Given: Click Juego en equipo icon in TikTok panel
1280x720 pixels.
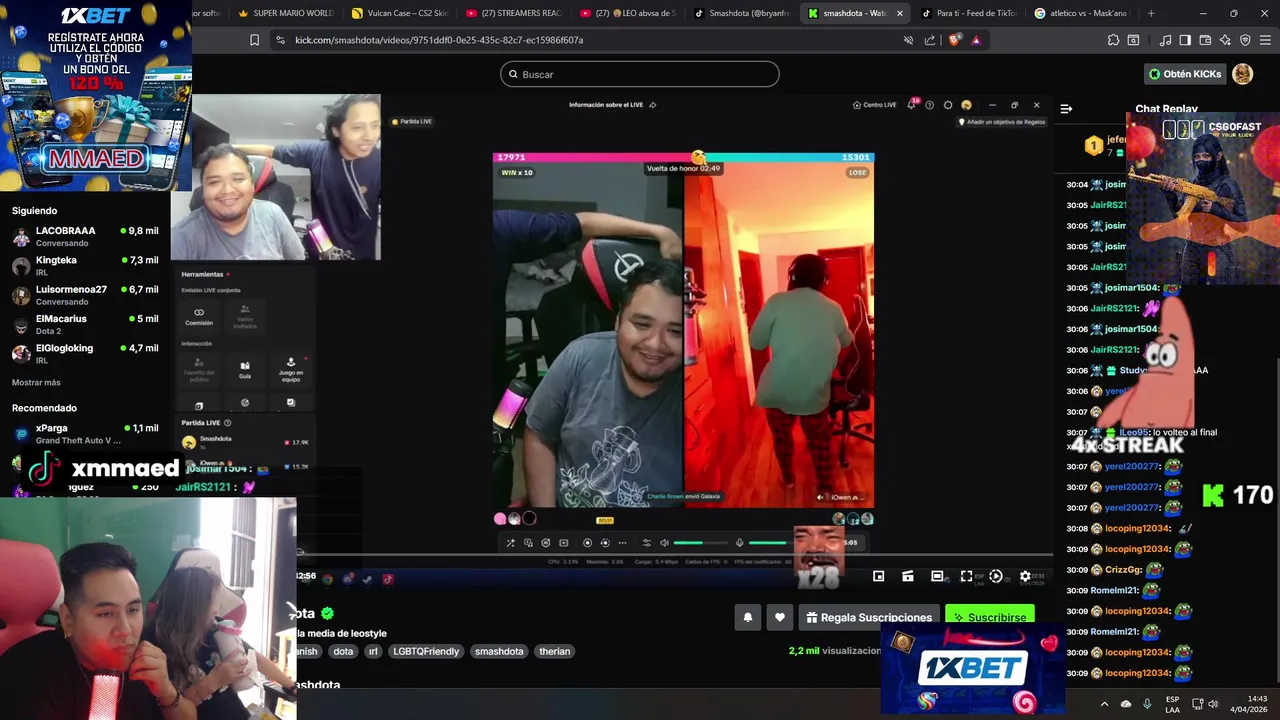Looking at the screenshot, I should coord(291,369).
